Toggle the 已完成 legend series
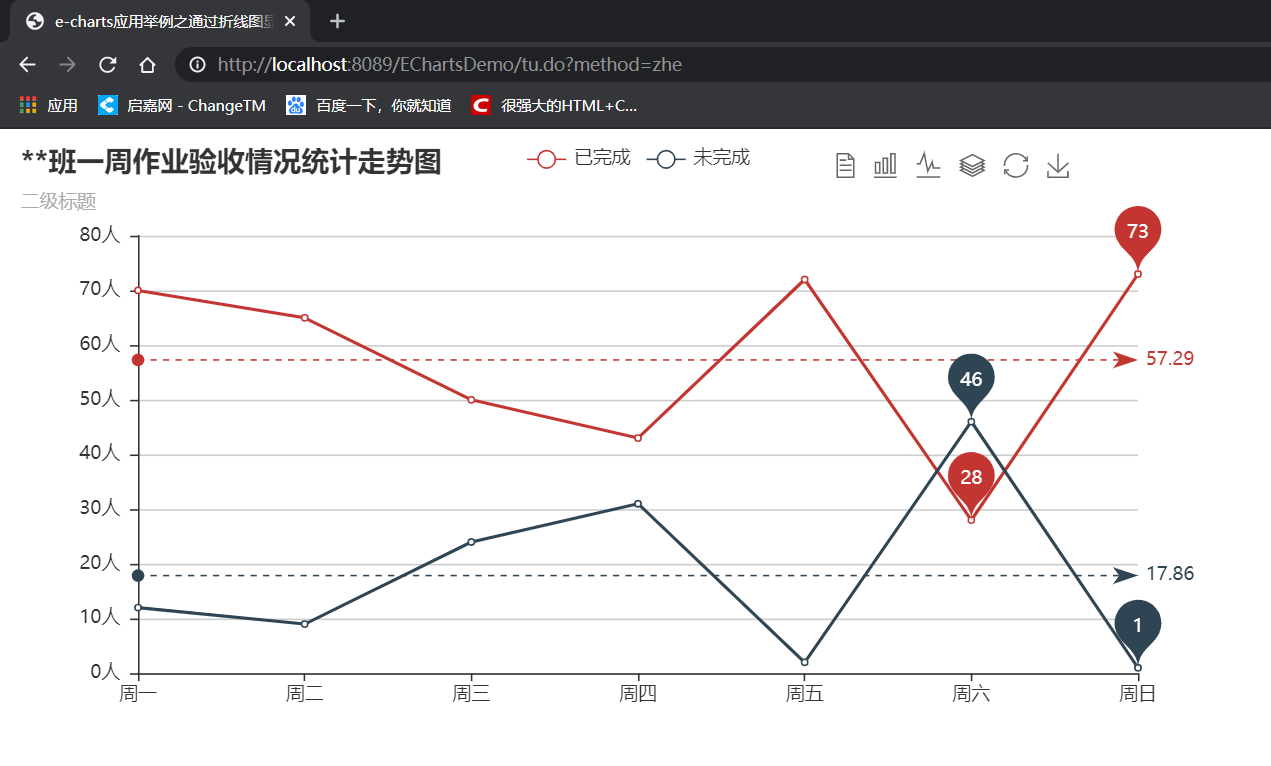The width and height of the screenshot is (1271, 766). 579,158
